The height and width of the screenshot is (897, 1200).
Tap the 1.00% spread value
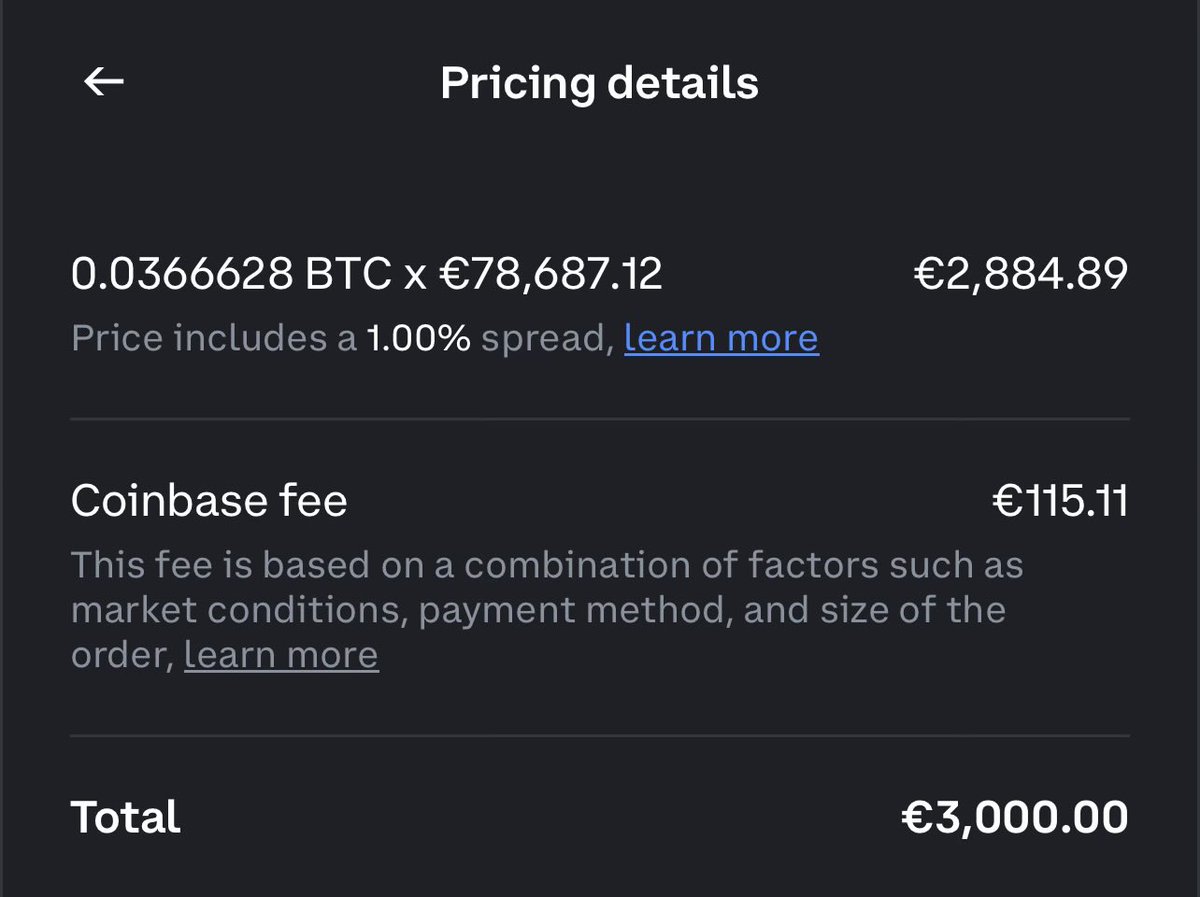[x=417, y=339]
